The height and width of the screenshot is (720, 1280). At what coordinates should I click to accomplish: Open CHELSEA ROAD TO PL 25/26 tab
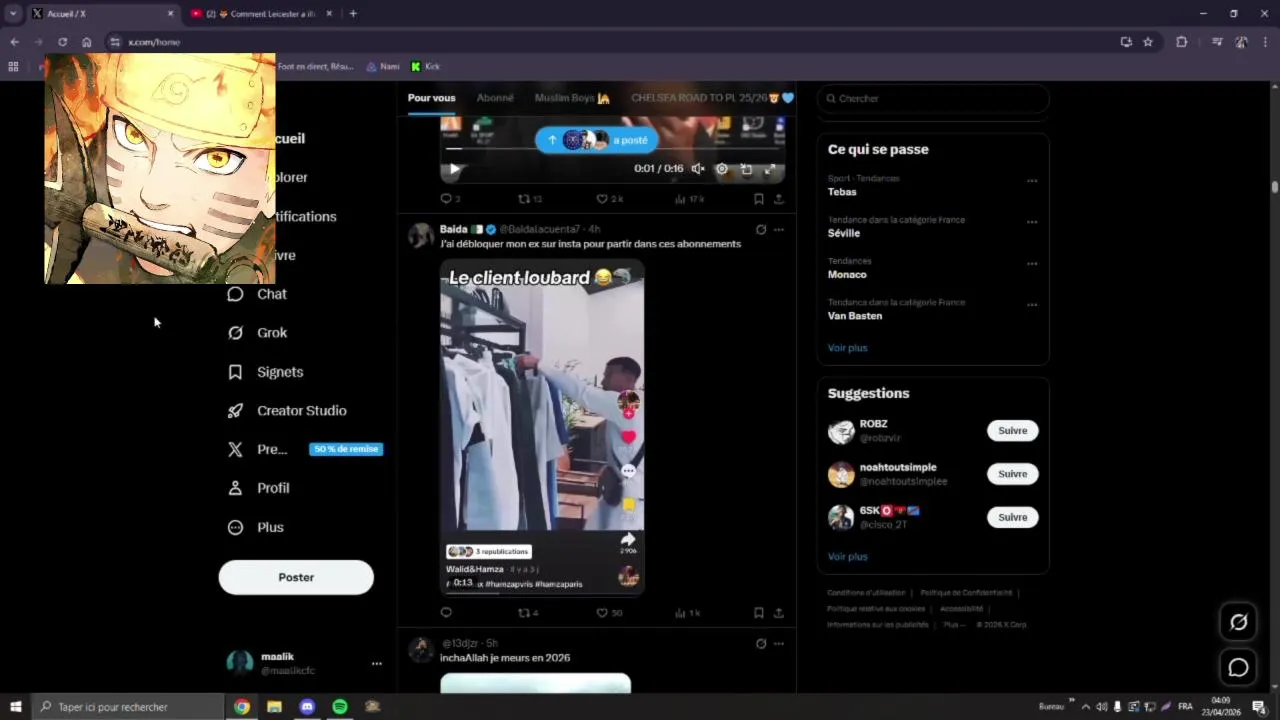click(x=713, y=98)
